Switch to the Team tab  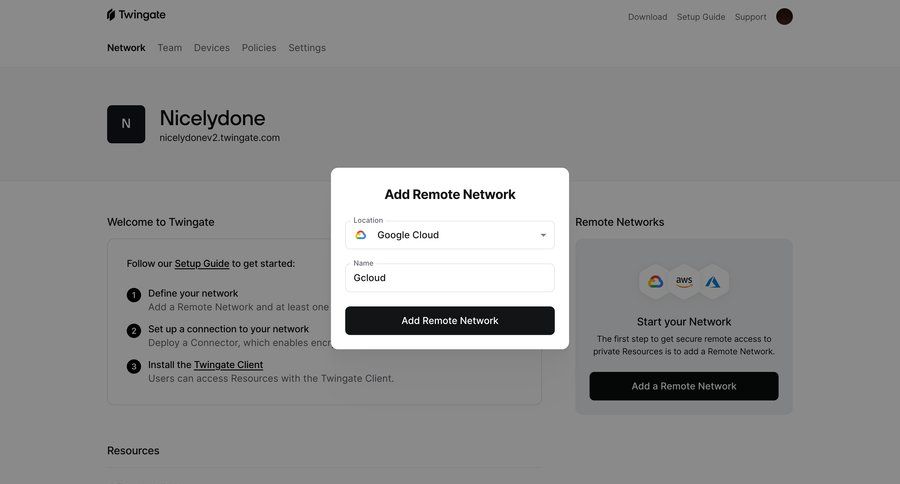pos(170,48)
